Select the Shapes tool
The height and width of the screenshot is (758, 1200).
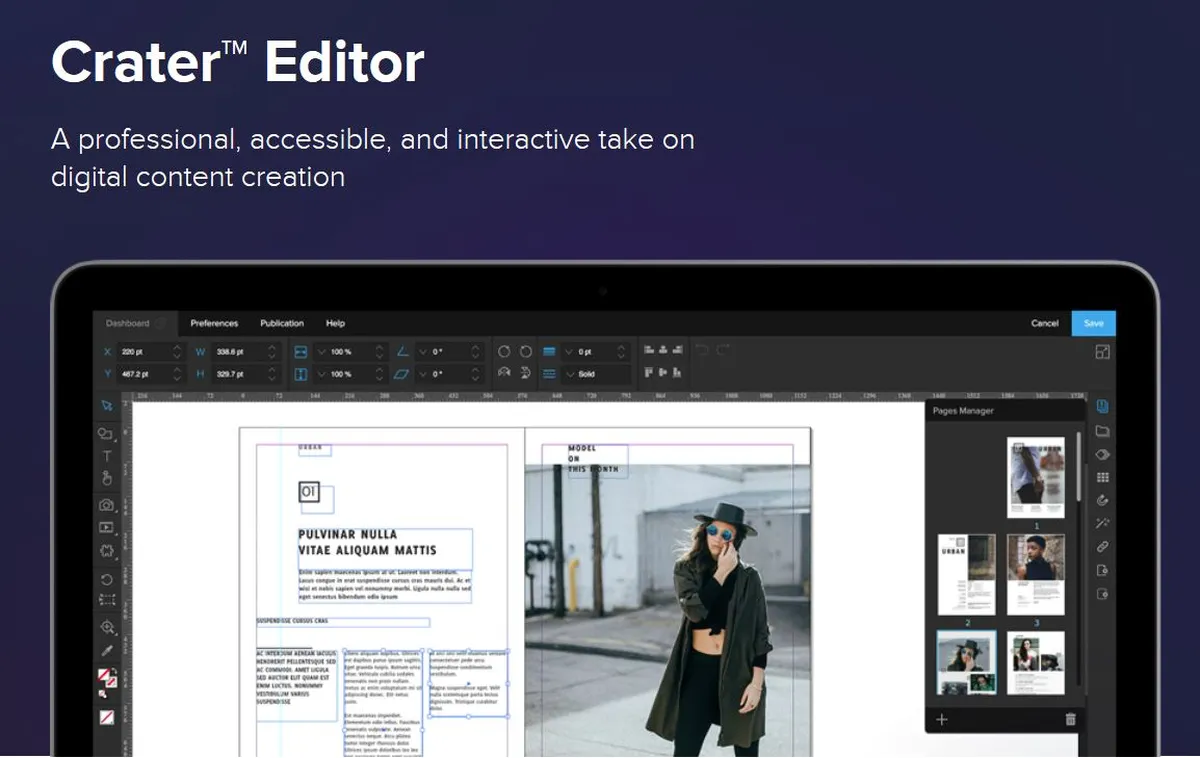click(x=106, y=433)
